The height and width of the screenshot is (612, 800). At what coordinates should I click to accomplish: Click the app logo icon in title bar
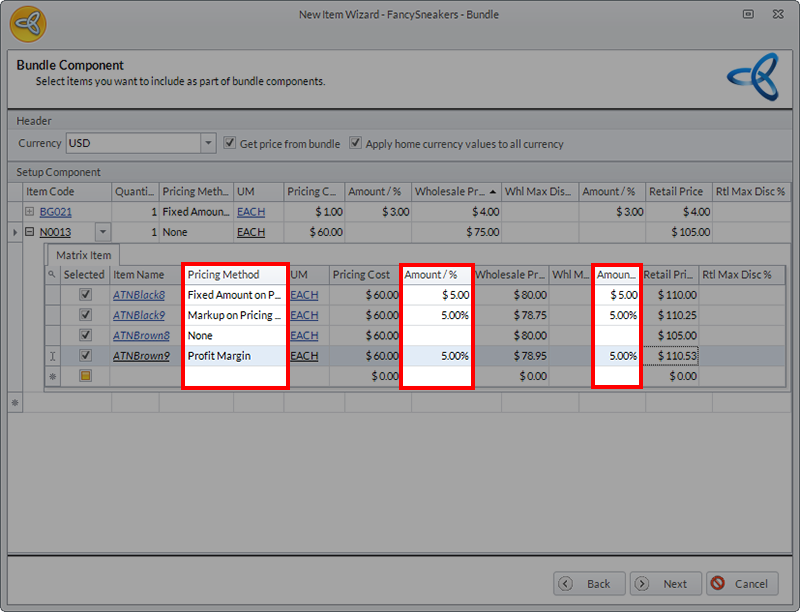coord(28,23)
